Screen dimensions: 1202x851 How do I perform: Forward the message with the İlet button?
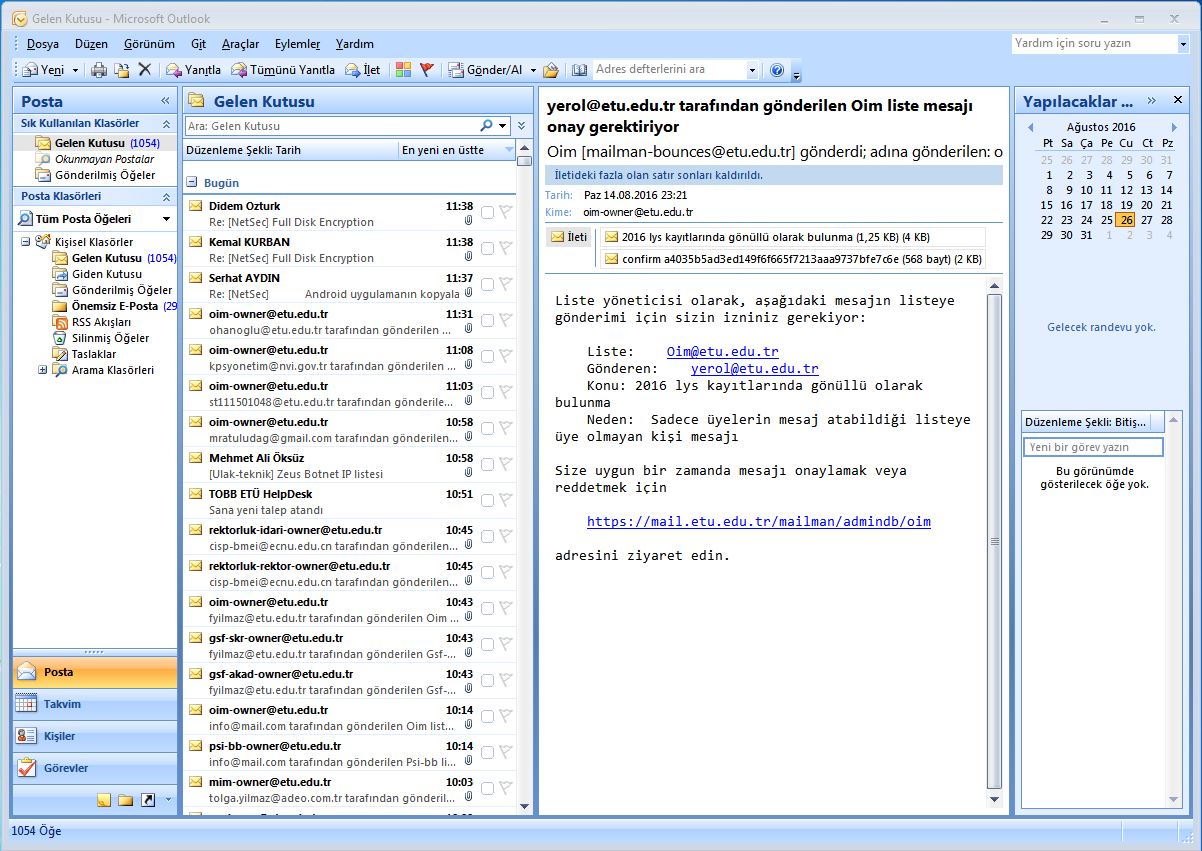[363, 70]
